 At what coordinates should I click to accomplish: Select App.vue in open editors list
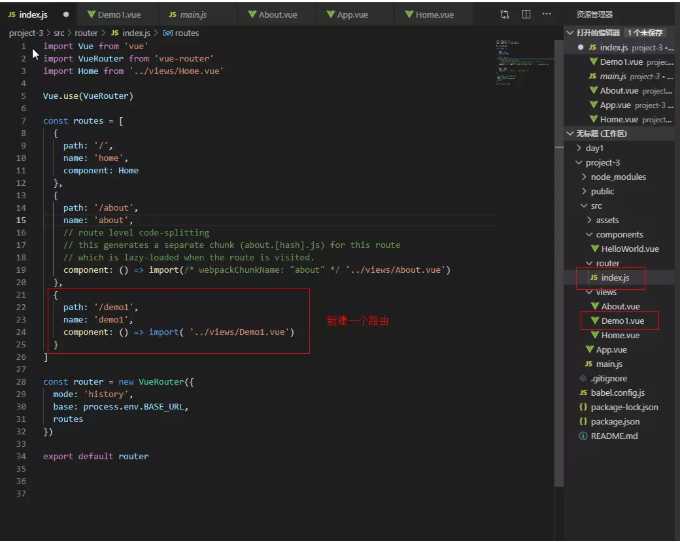pos(619,105)
